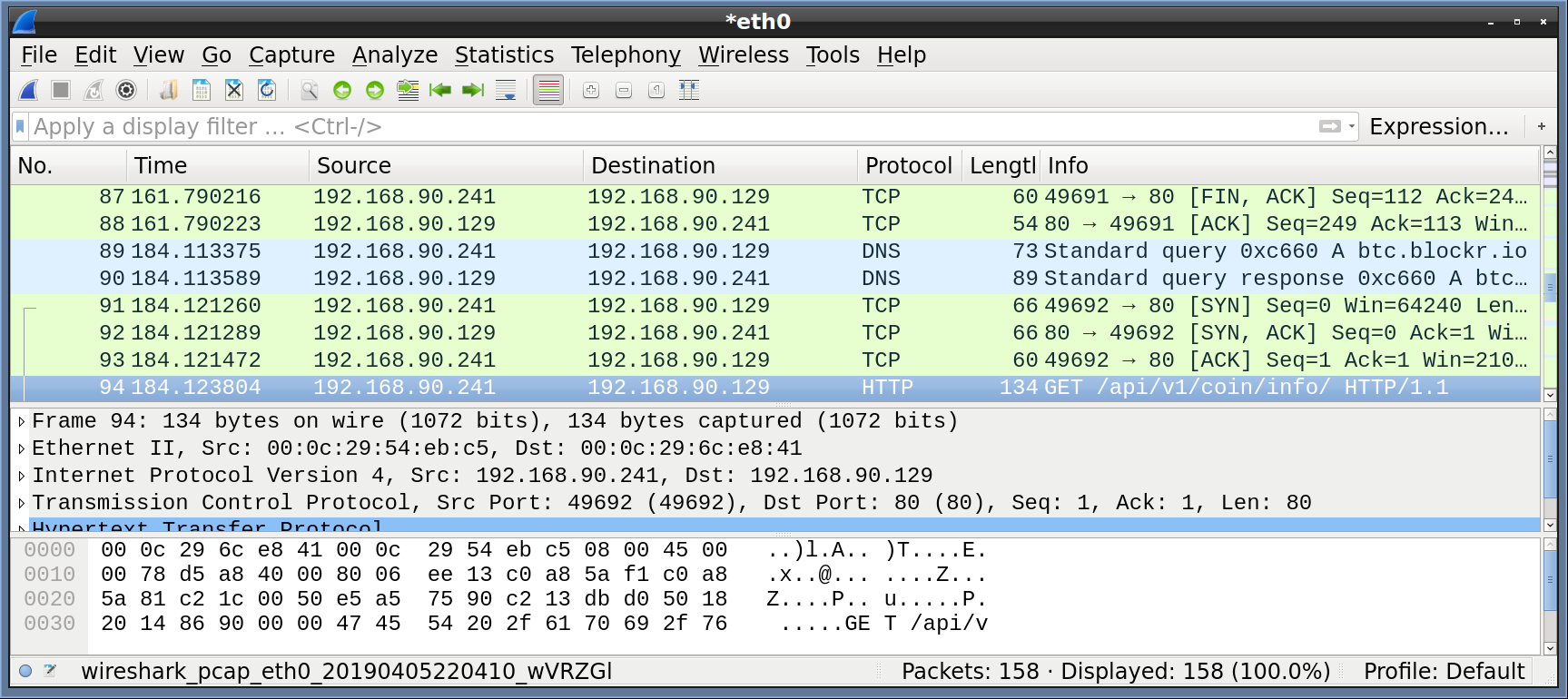Sort by the Time column header
This screenshot has height=699, width=1568.
pyautogui.click(x=218, y=165)
